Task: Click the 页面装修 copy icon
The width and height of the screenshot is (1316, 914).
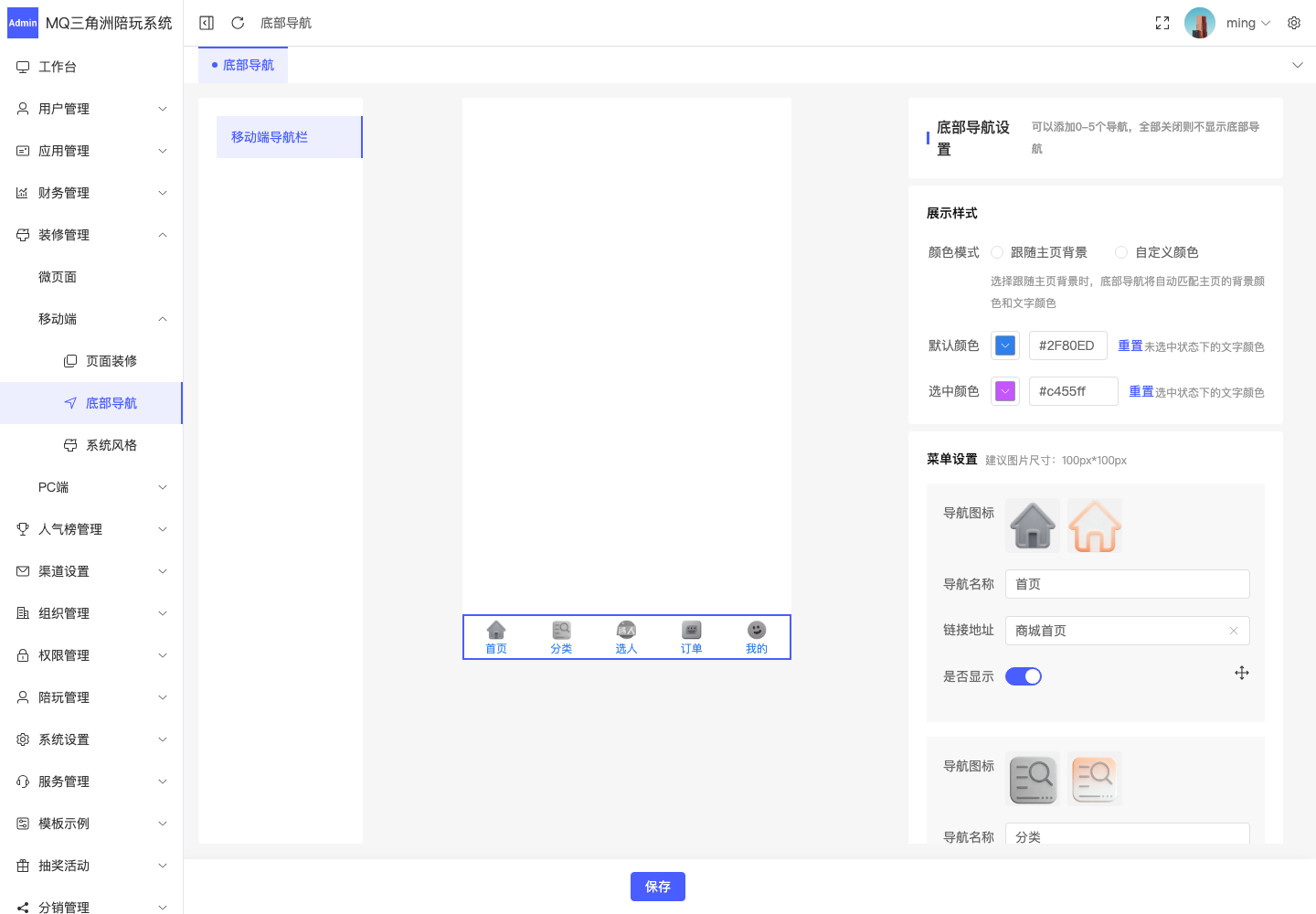Action: pos(70,361)
